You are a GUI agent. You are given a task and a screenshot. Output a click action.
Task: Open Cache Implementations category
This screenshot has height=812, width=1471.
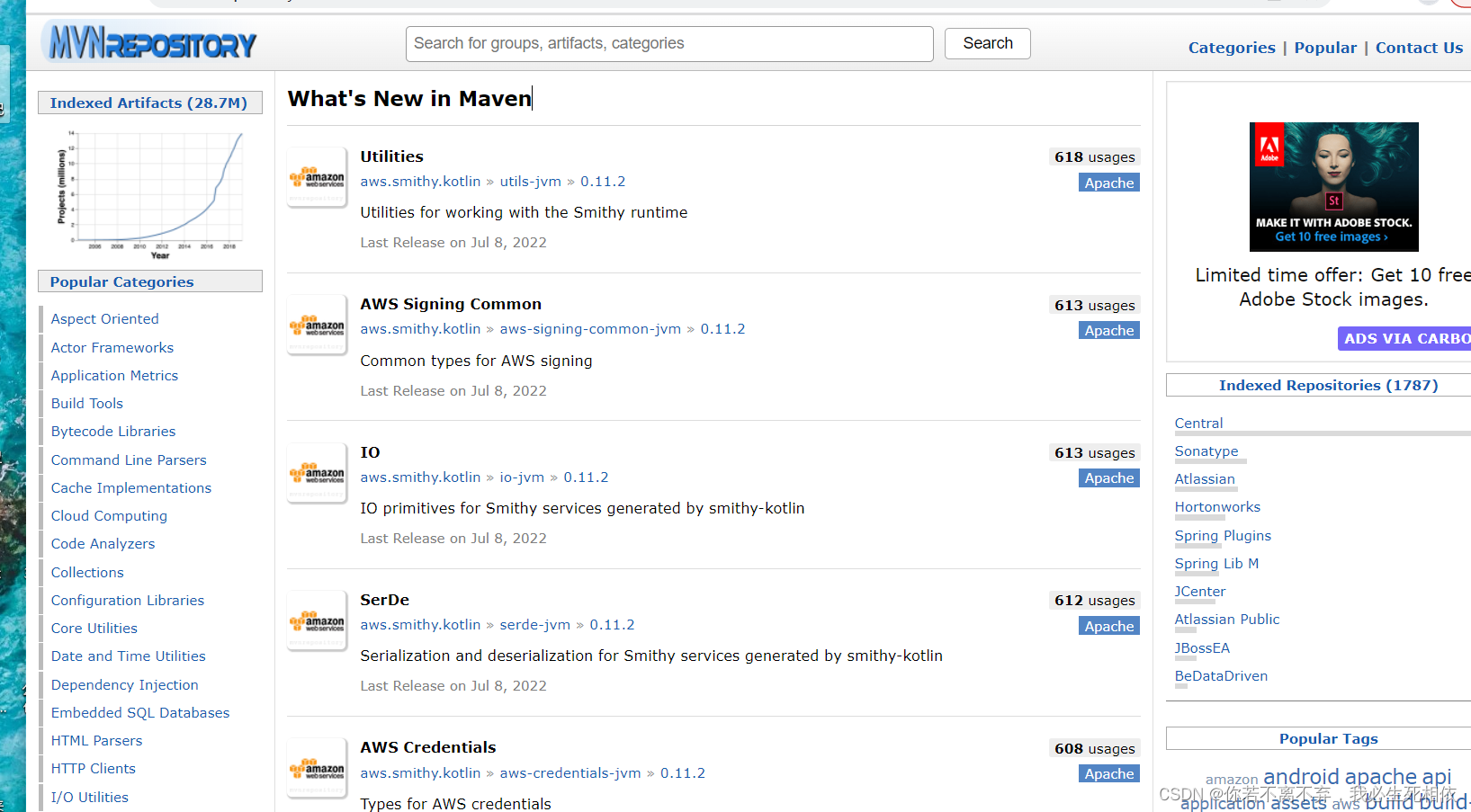click(131, 487)
